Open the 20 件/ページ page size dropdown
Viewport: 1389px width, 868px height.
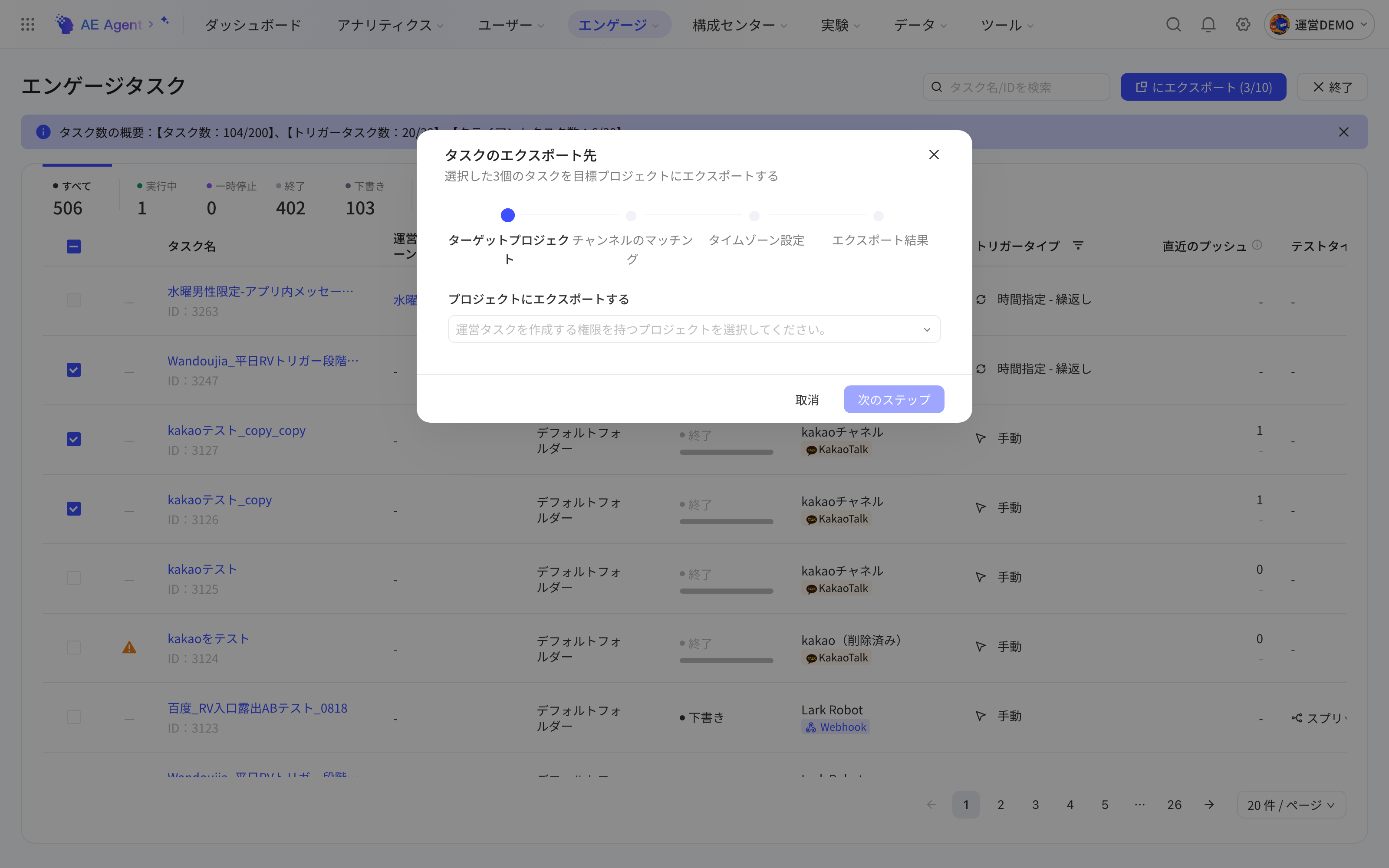pyautogui.click(x=1291, y=805)
